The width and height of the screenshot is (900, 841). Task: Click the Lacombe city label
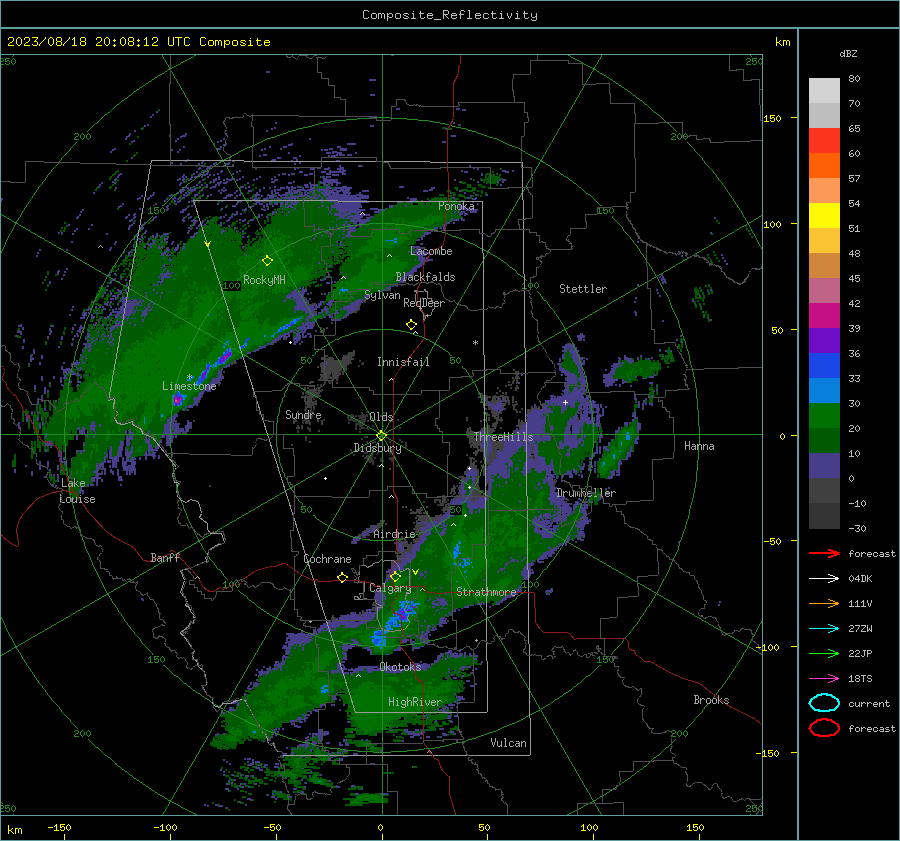click(x=431, y=251)
